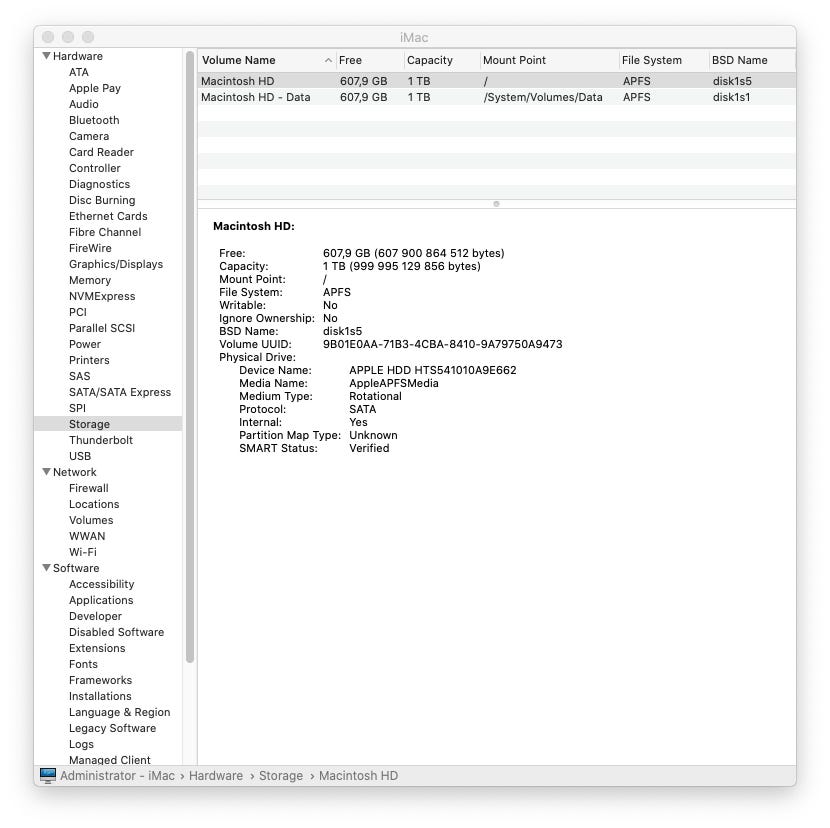Select Legacy Software in the sidebar
Viewport: 830px width, 828px height.
click(112, 728)
